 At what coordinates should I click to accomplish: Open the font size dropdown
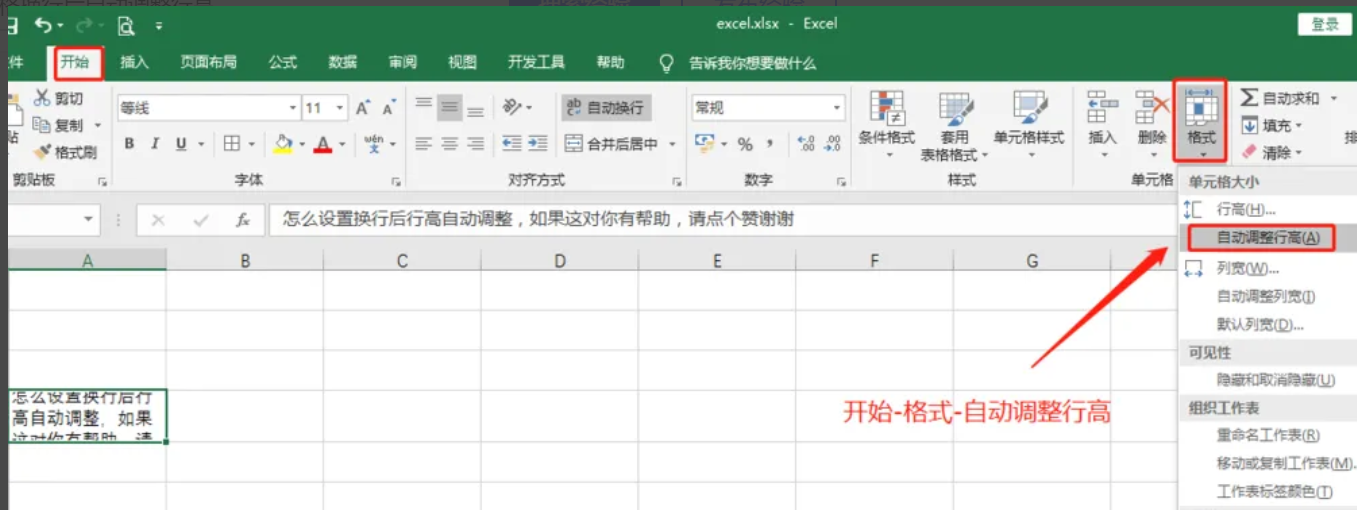341,108
